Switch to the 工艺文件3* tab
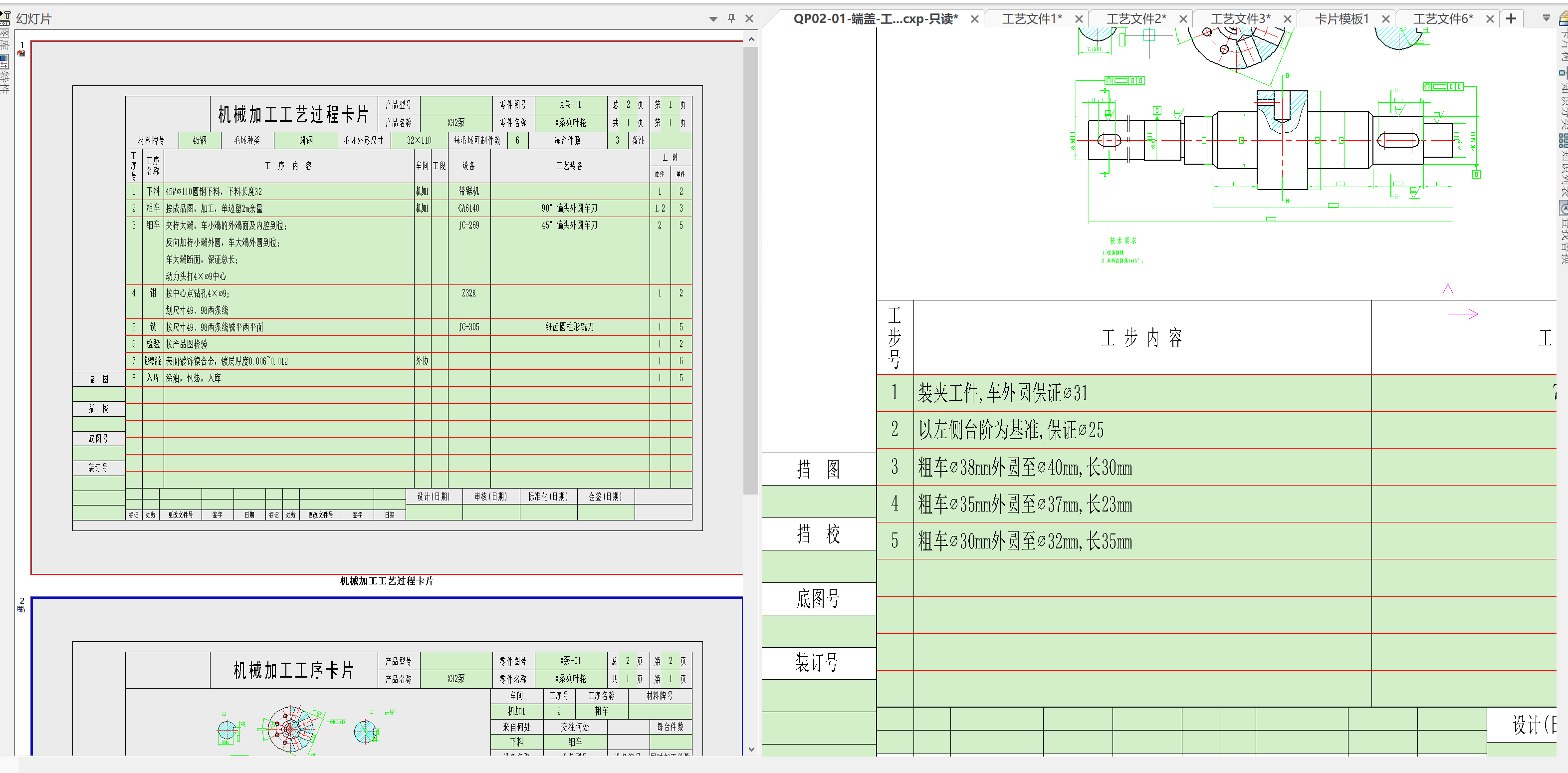The height and width of the screenshot is (773, 1568). coord(1240,19)
